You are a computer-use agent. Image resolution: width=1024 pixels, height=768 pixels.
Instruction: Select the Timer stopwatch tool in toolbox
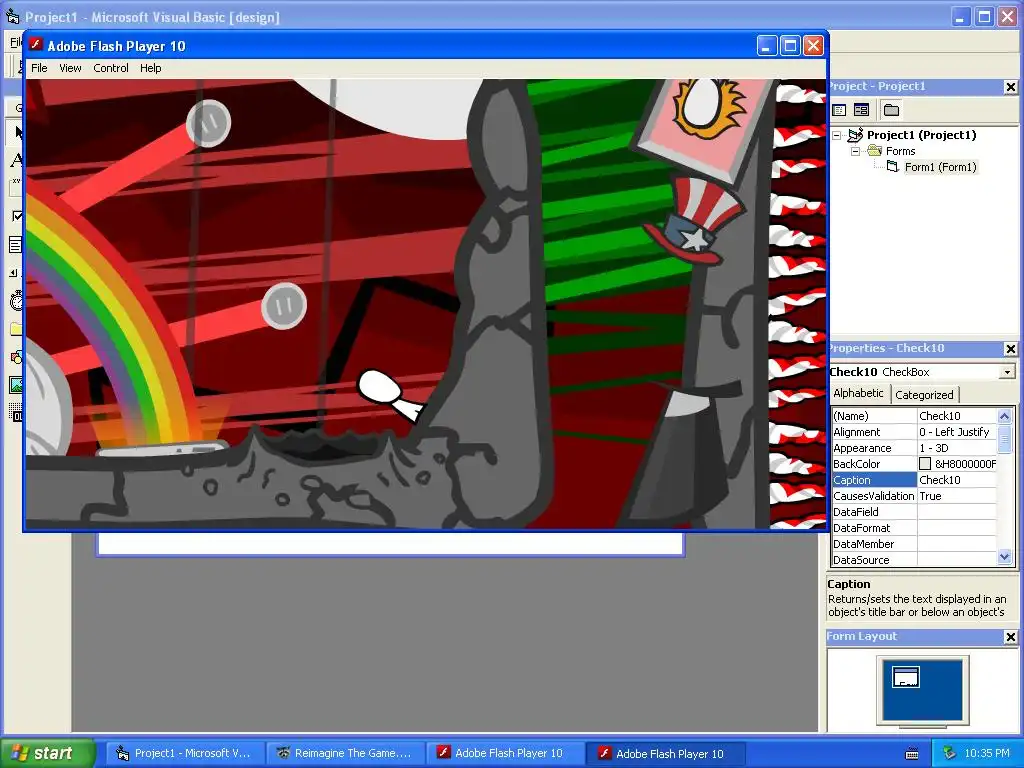click(x=17, y=300)
